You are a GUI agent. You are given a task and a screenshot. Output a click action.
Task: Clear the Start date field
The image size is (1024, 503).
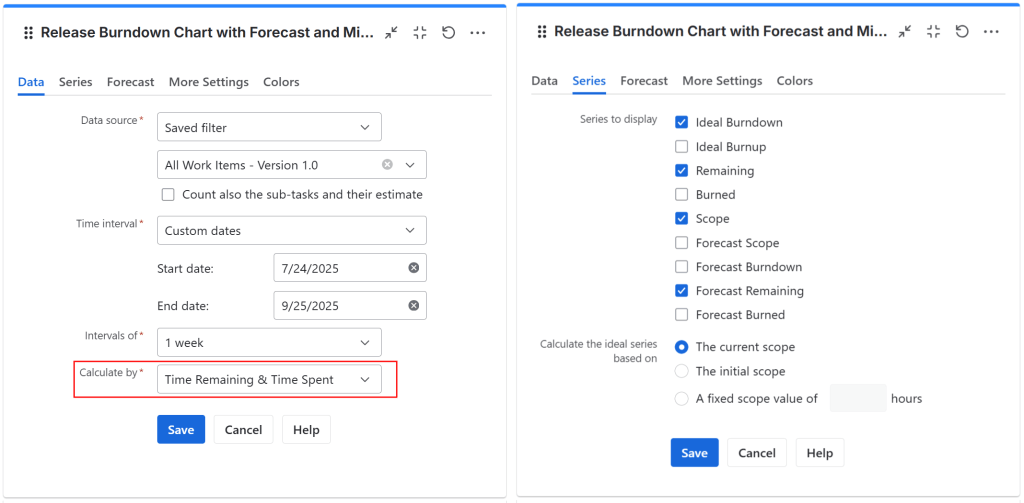[x=413, y=268]
